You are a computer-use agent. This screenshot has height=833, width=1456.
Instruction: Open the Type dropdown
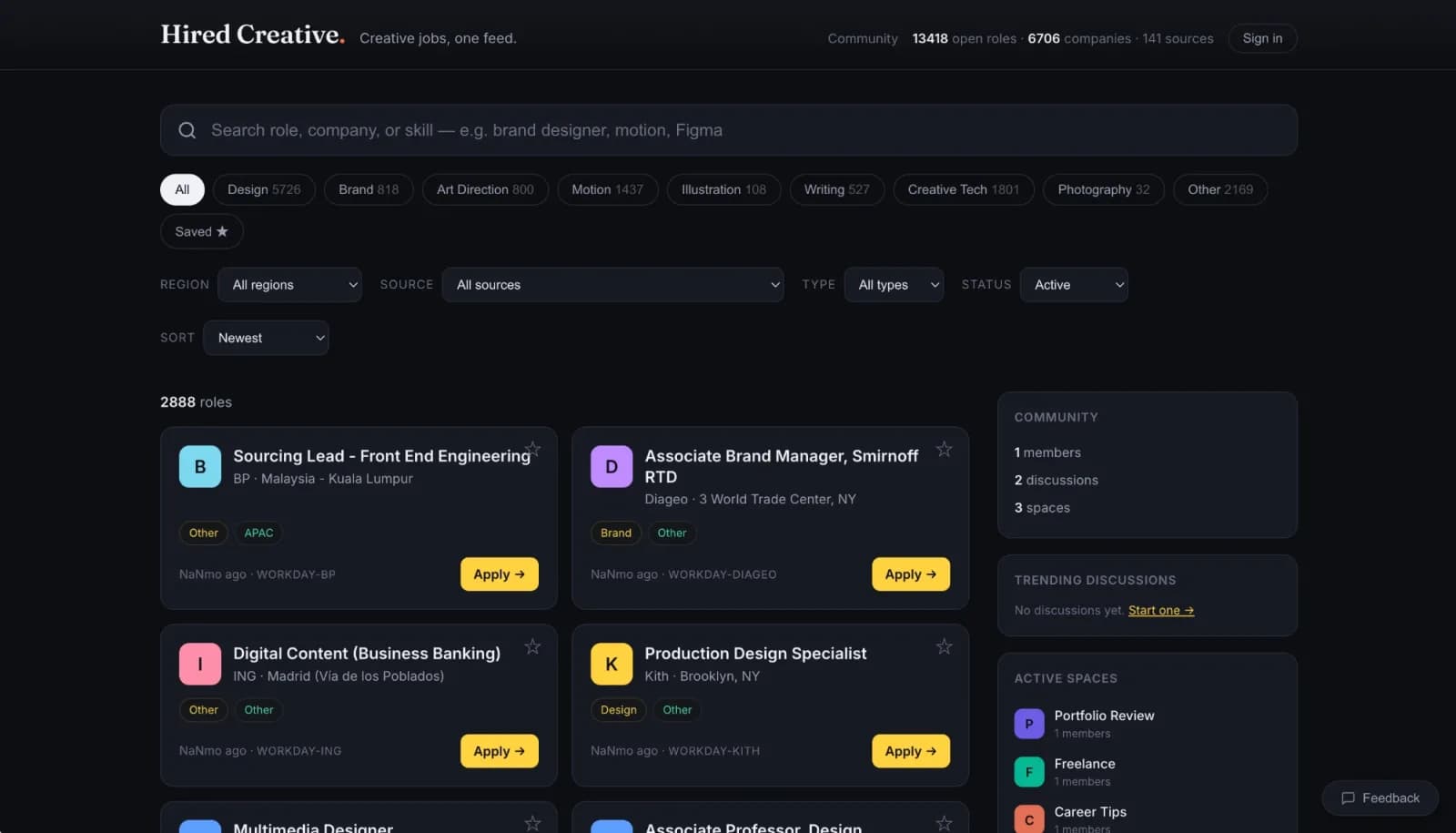[894, 285]
